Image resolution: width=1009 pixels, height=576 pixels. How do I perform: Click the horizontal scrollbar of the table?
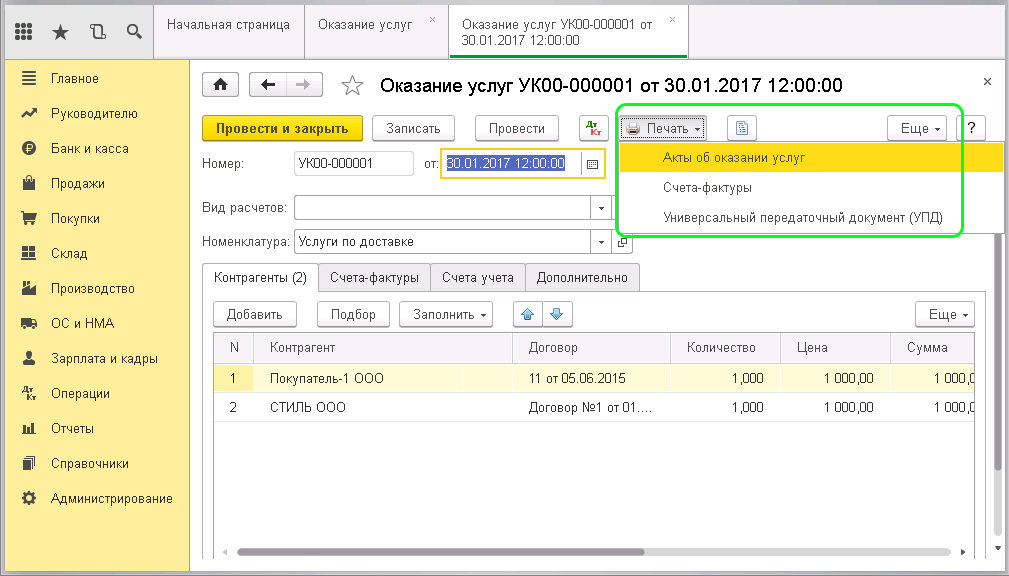coord(441,552)
